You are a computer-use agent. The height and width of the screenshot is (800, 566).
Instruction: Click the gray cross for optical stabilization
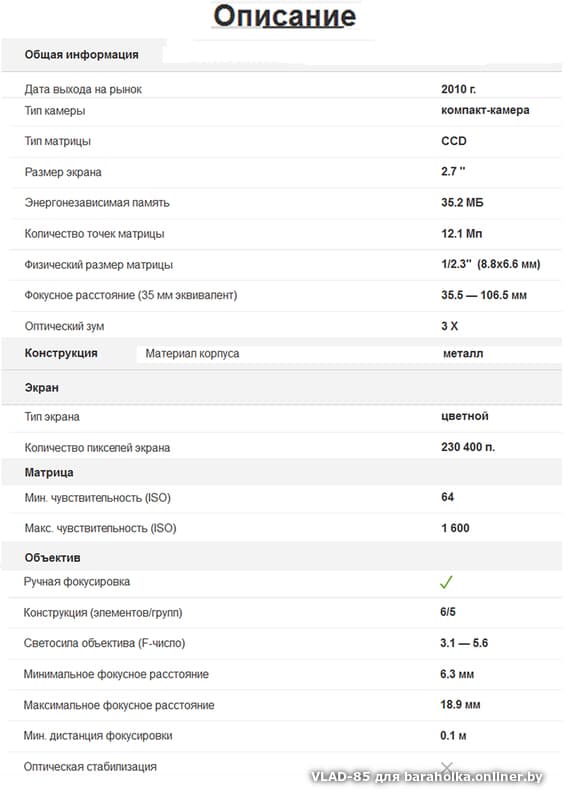coord(447,766)
